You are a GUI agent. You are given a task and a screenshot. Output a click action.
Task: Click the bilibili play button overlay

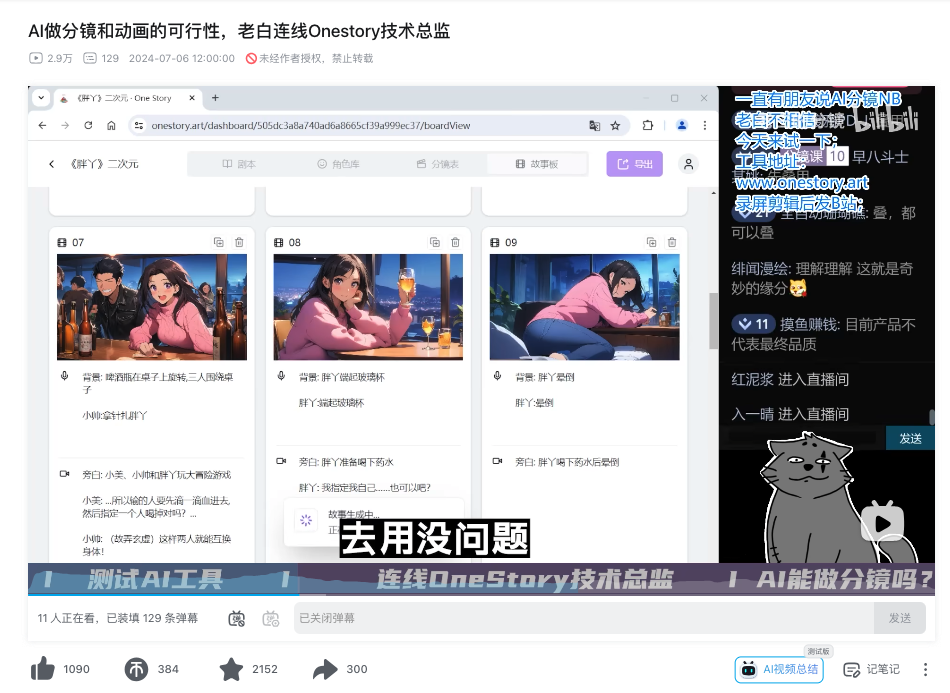point(882,522)
